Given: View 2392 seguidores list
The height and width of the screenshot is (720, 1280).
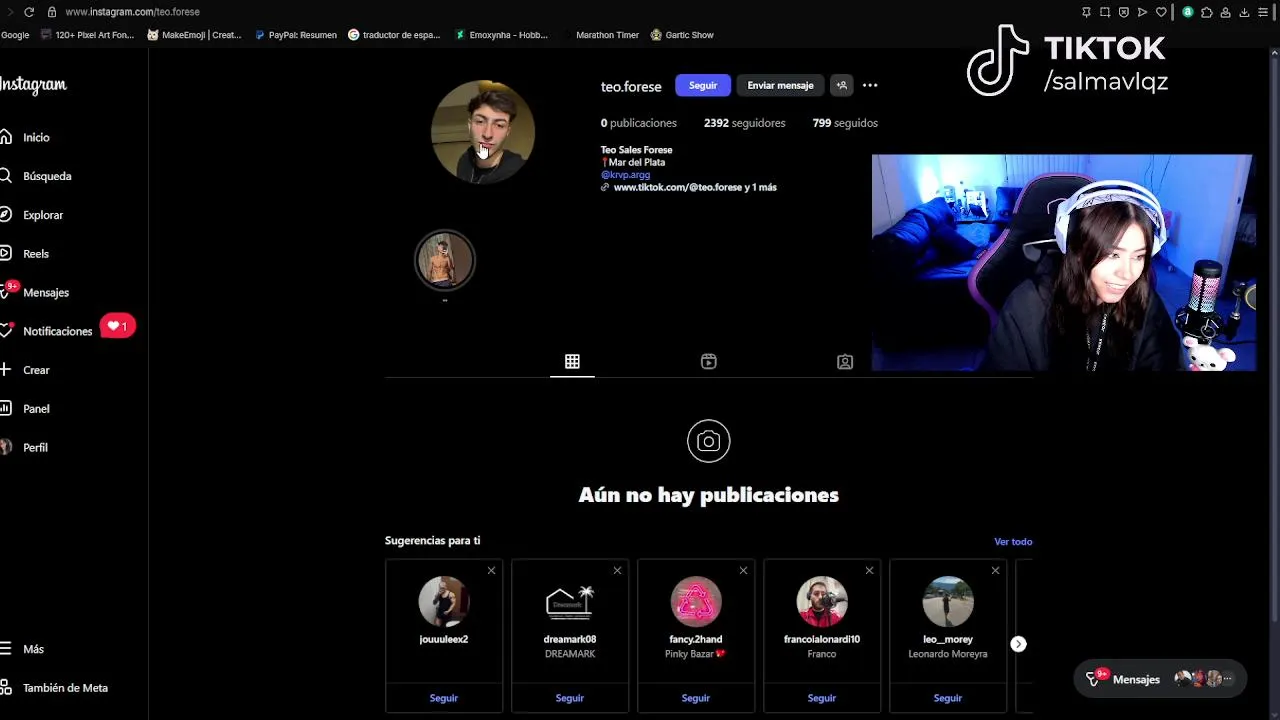Looking at the screenshot, I should coord(744,123).
